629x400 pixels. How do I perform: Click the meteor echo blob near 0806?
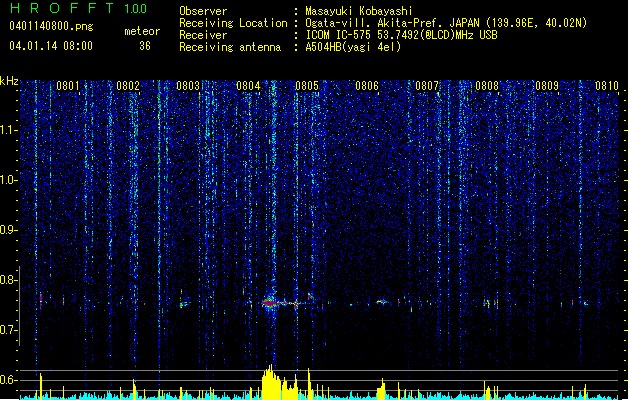tap(382, 302)
